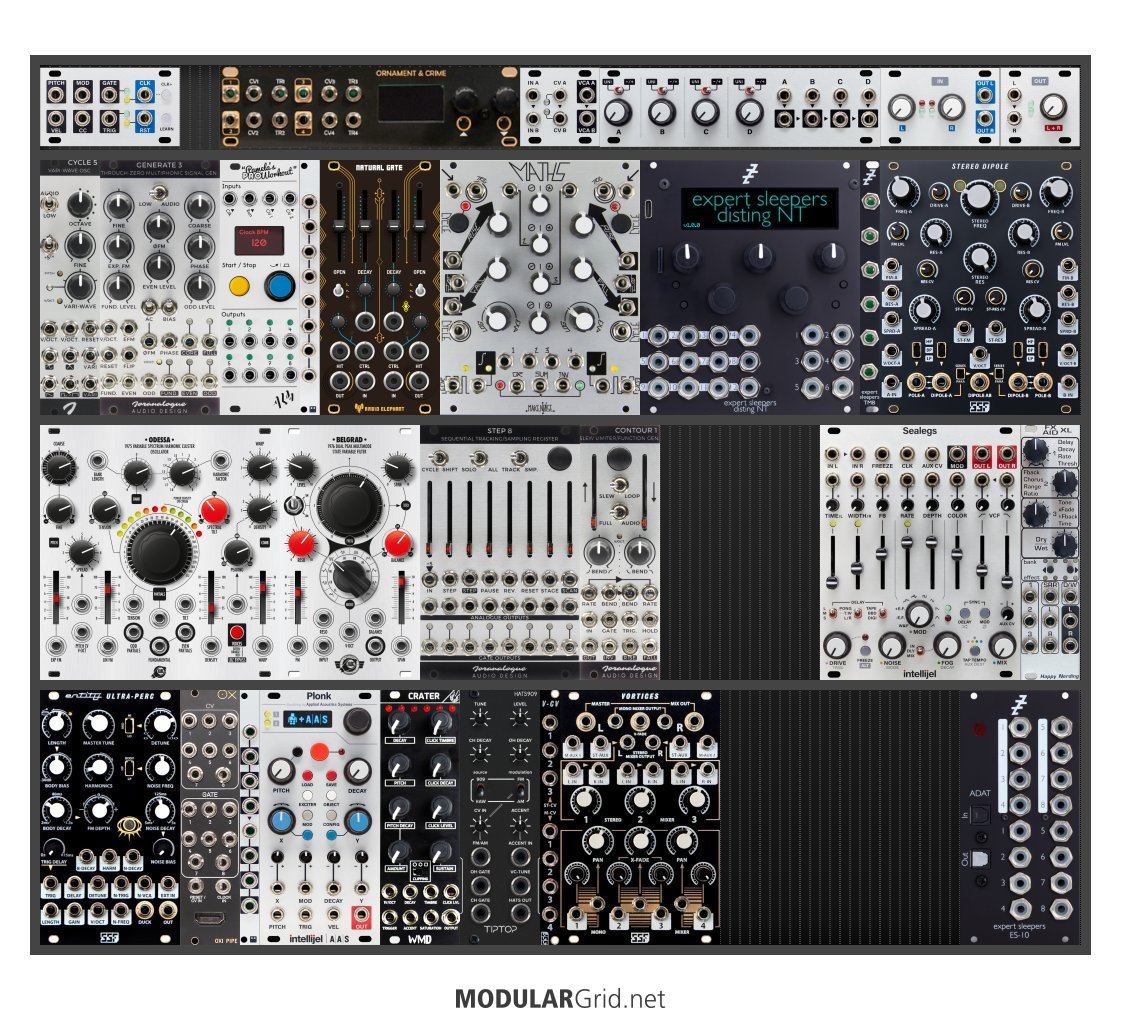Click the intellijel logo on Sealegs
Image resolution: width=1121 pixels, height=1020 pixels.
(919, 673)
